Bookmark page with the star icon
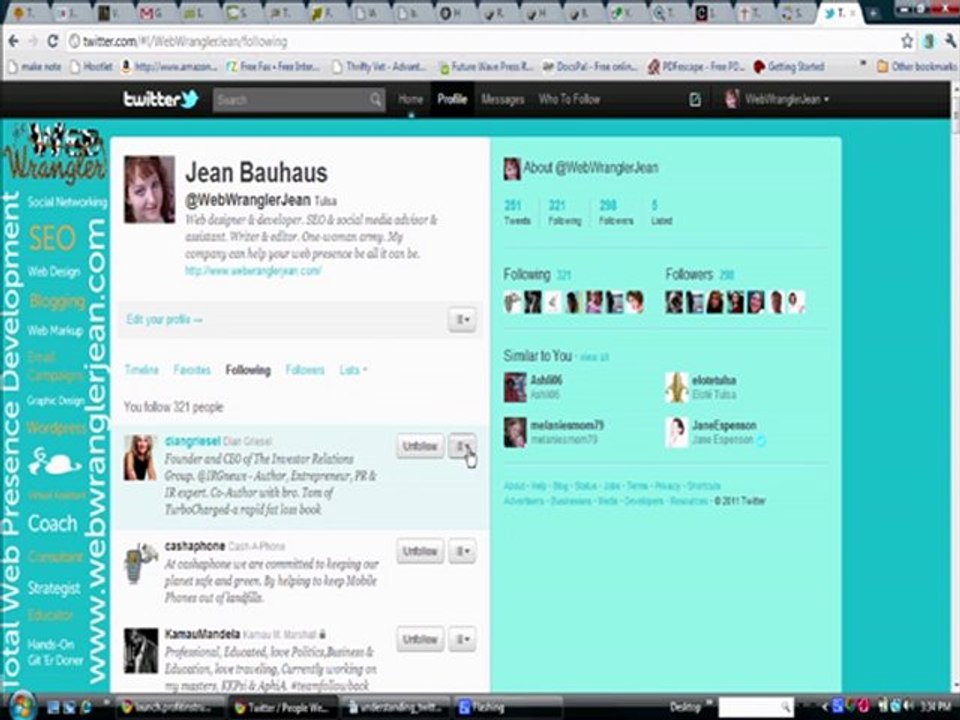Viewport: 960px width, 720px height. [907, 41]
